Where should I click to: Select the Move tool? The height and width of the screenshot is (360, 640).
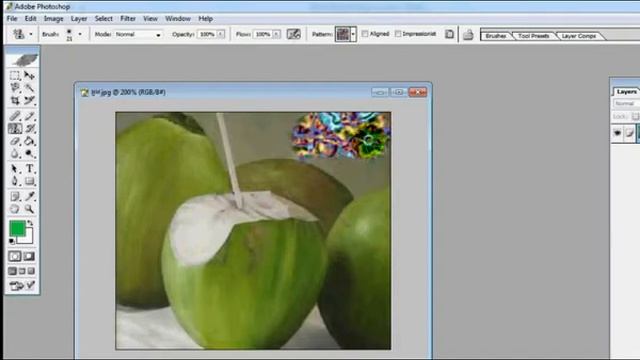29,76
